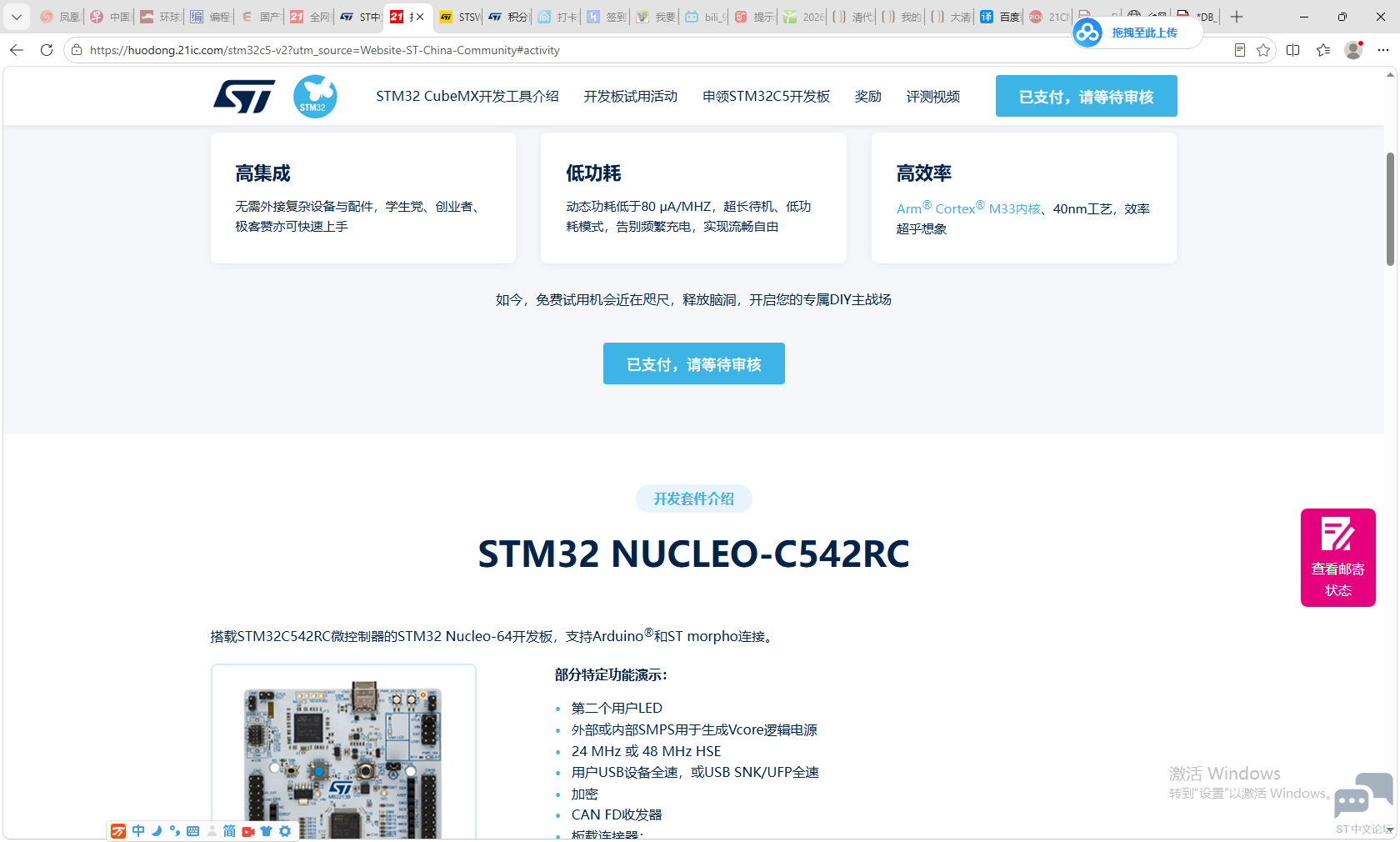The width and height of the screenshot is (1400, 842).
Task: Go to the 奖励 section
Action: tap(868, 97)
